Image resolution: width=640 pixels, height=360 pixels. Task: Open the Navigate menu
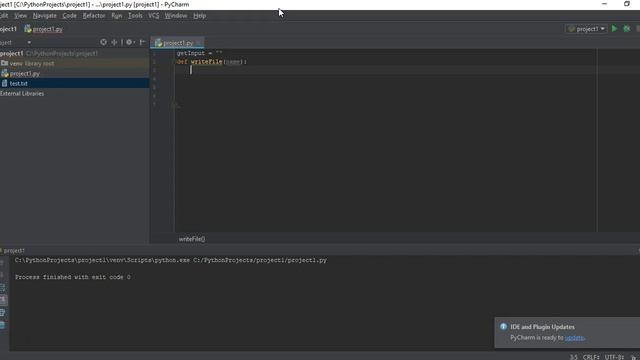click(x=44, y=16)
